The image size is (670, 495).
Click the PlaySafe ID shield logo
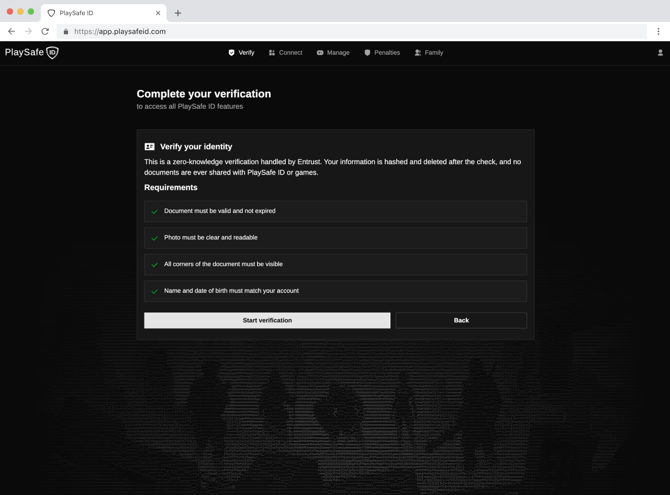tap(52, 53)
